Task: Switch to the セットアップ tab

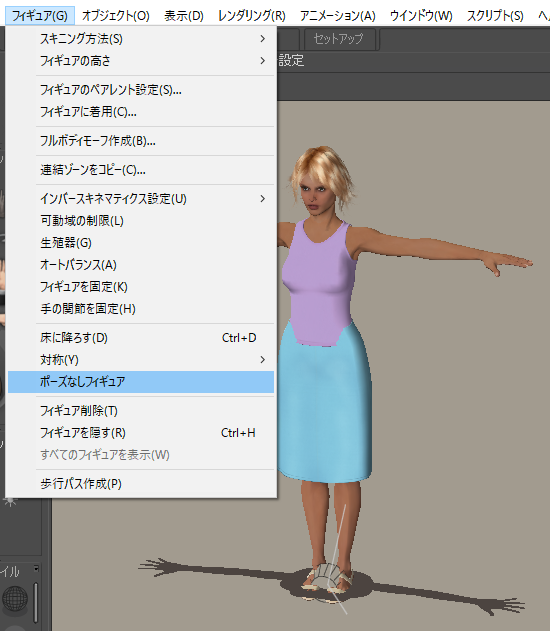Action: (x=338, y=39)
